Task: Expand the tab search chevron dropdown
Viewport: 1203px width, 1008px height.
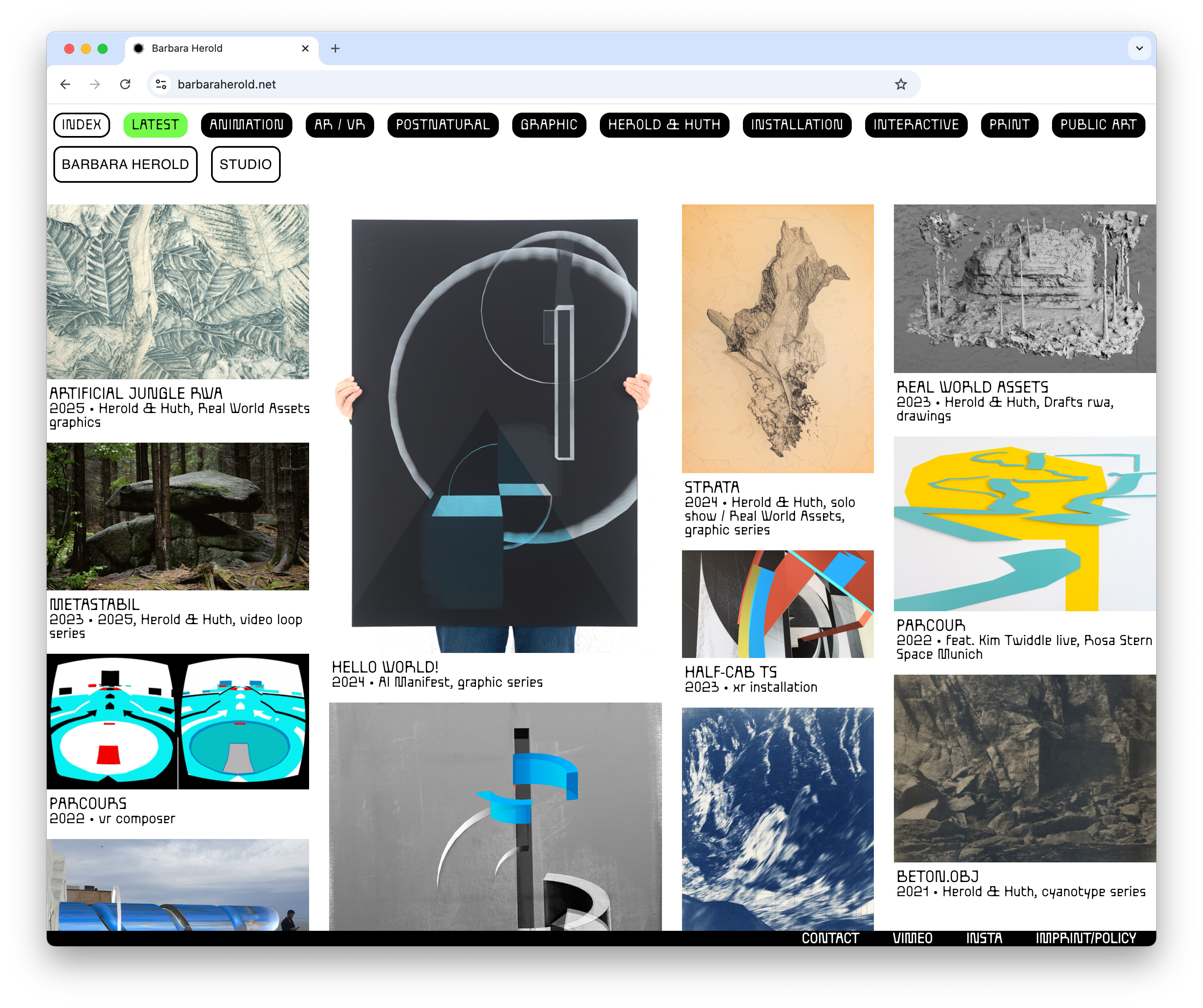Action: click(x=1139, y=49)
